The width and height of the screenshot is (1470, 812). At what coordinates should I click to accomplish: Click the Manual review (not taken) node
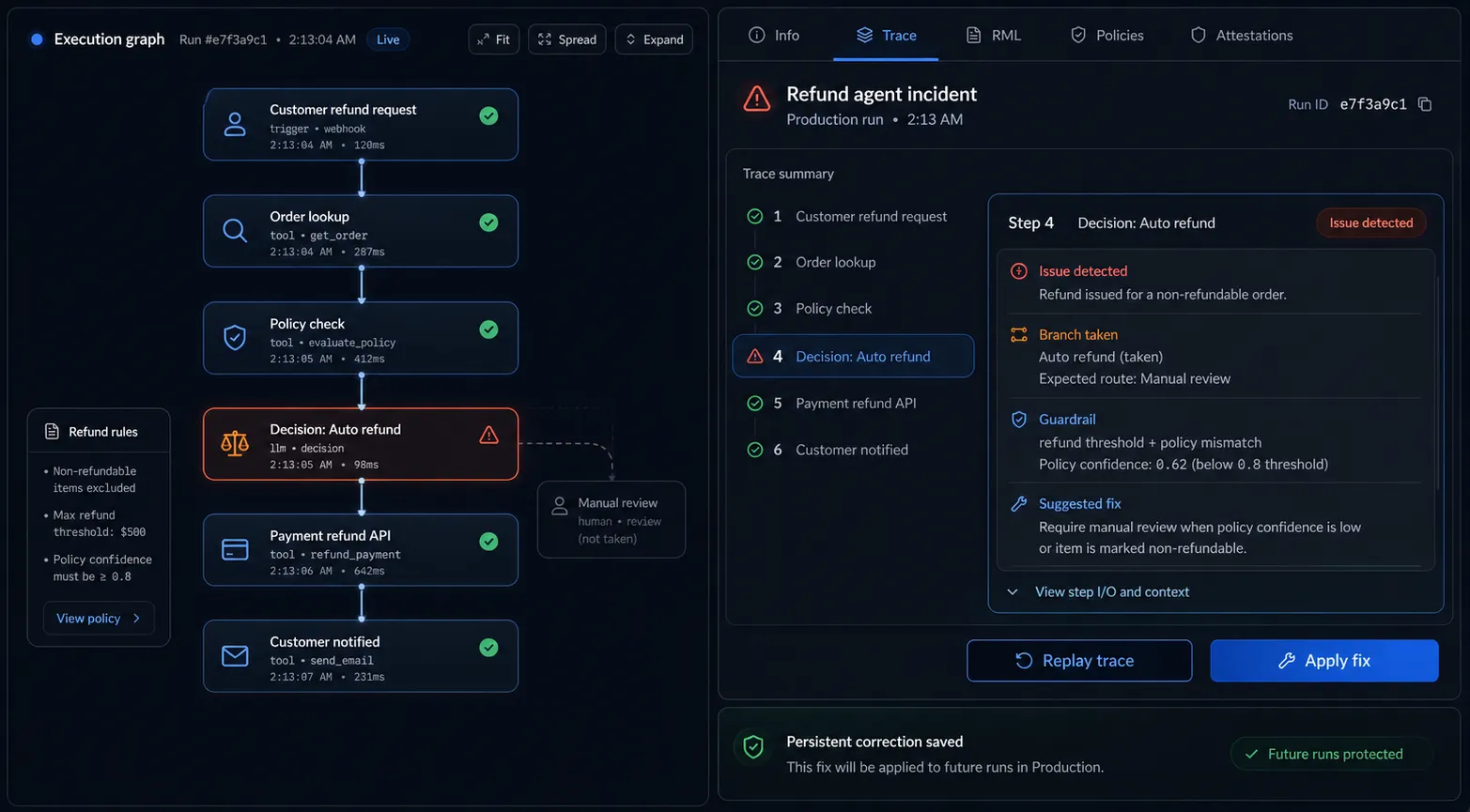[x=611, y=520]
